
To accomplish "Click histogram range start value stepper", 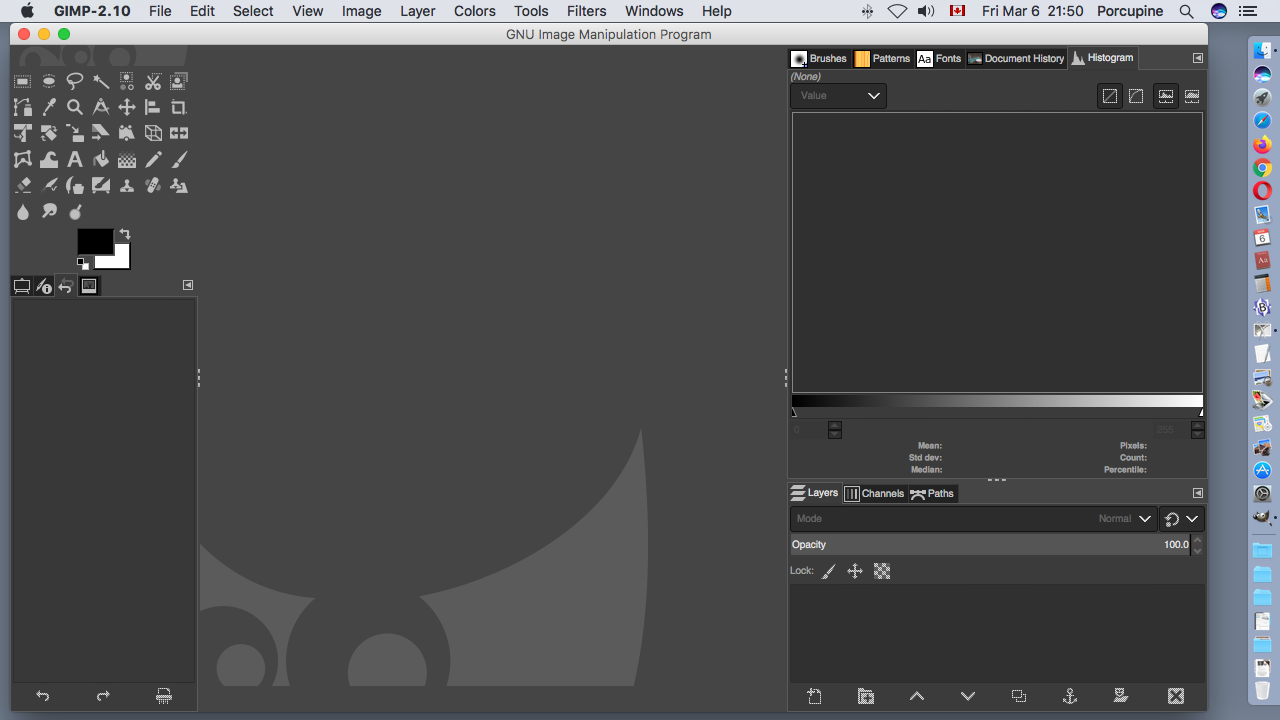I will click(835, 430).
